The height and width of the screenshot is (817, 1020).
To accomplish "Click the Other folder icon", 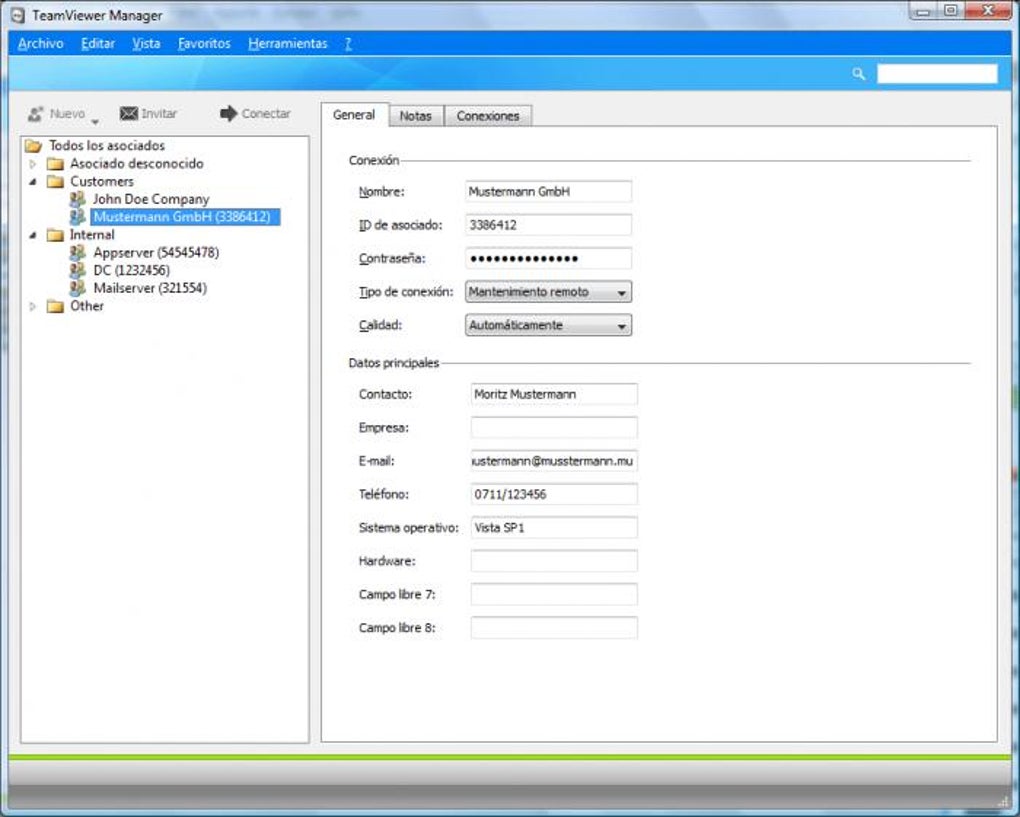I will coord(55,306).
